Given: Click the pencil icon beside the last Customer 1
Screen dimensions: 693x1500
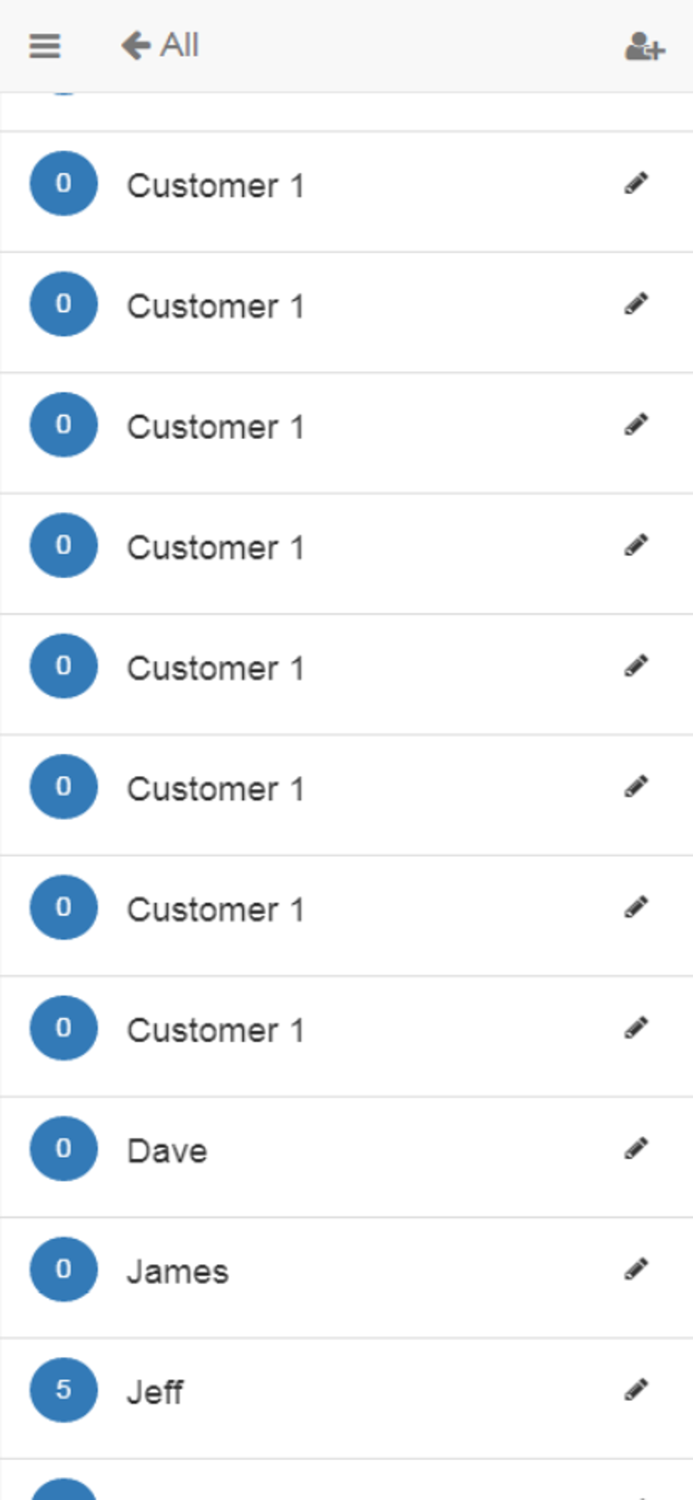Looking at the screenshot, I should click(x=636, y=1027).
